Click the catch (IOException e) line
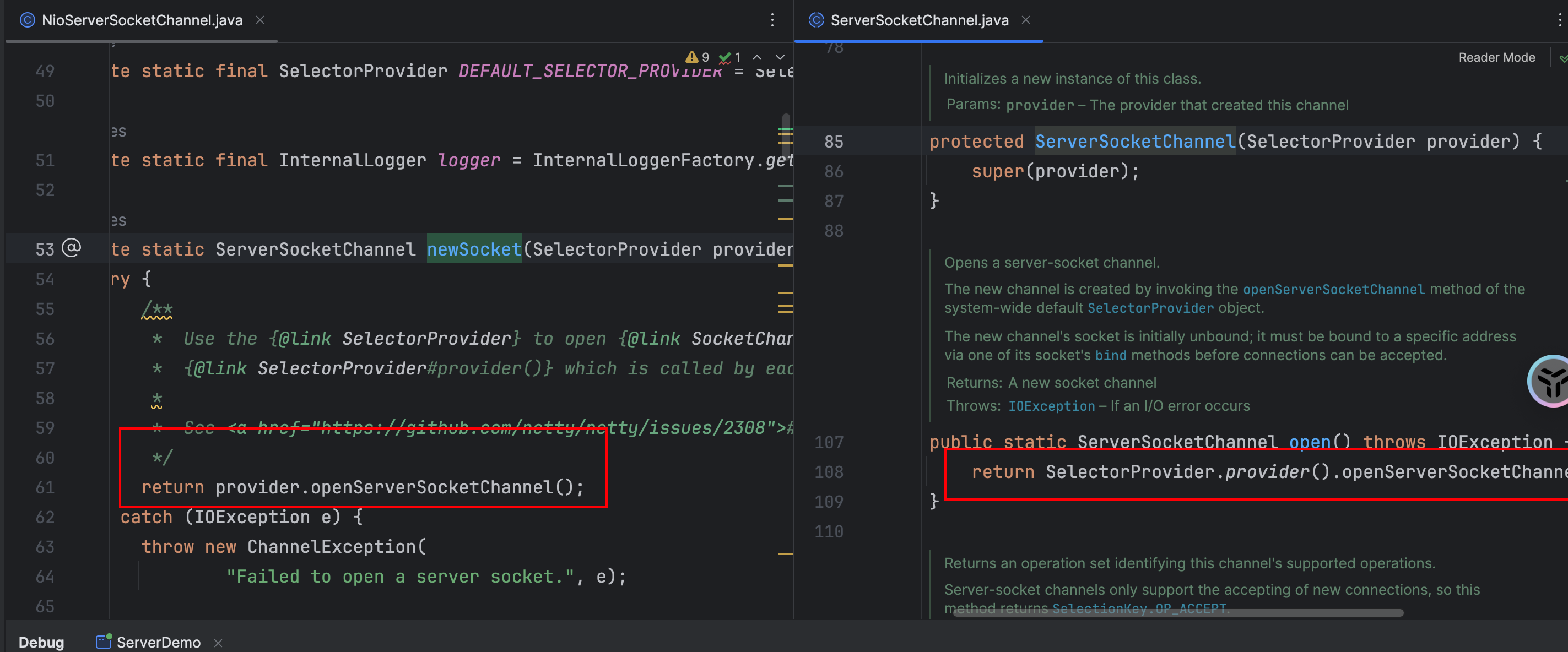 click(x=241, y=517)
